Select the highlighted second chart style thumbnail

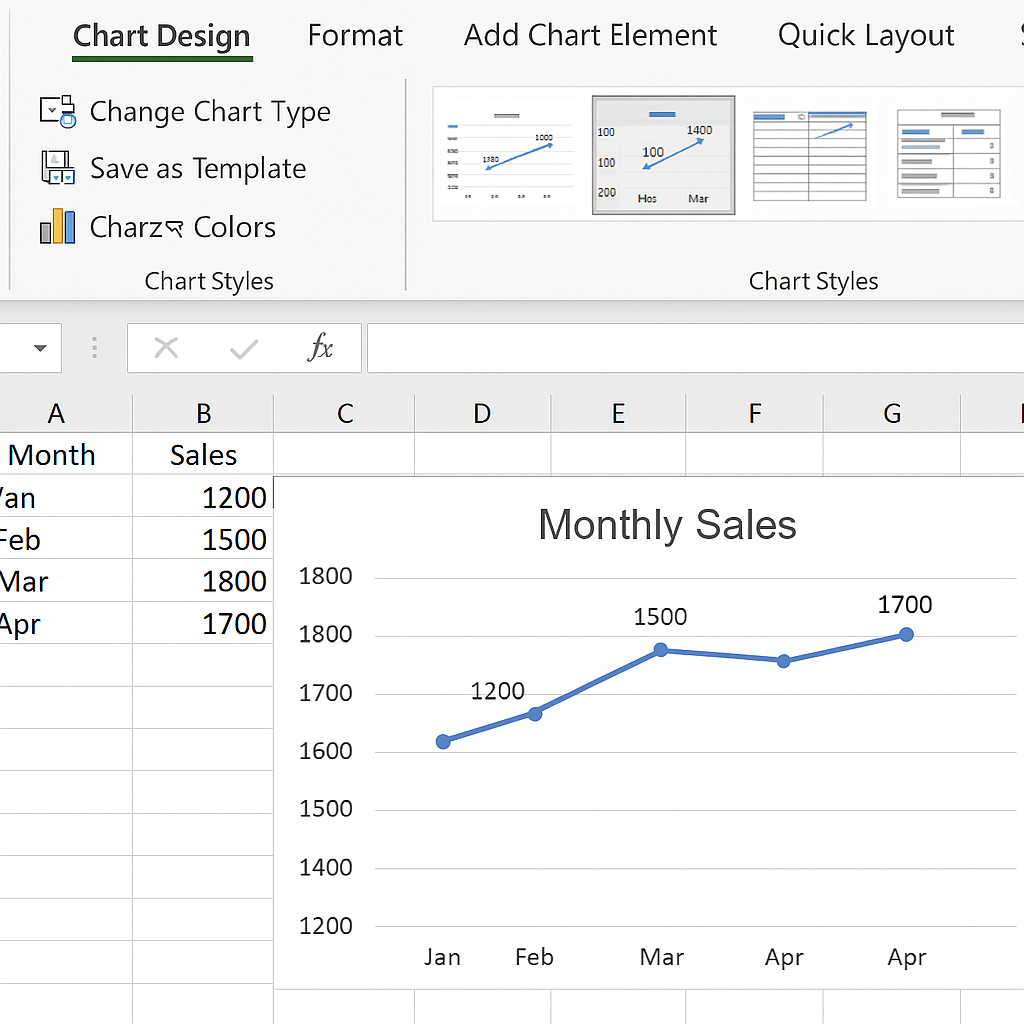click(663, 156)
